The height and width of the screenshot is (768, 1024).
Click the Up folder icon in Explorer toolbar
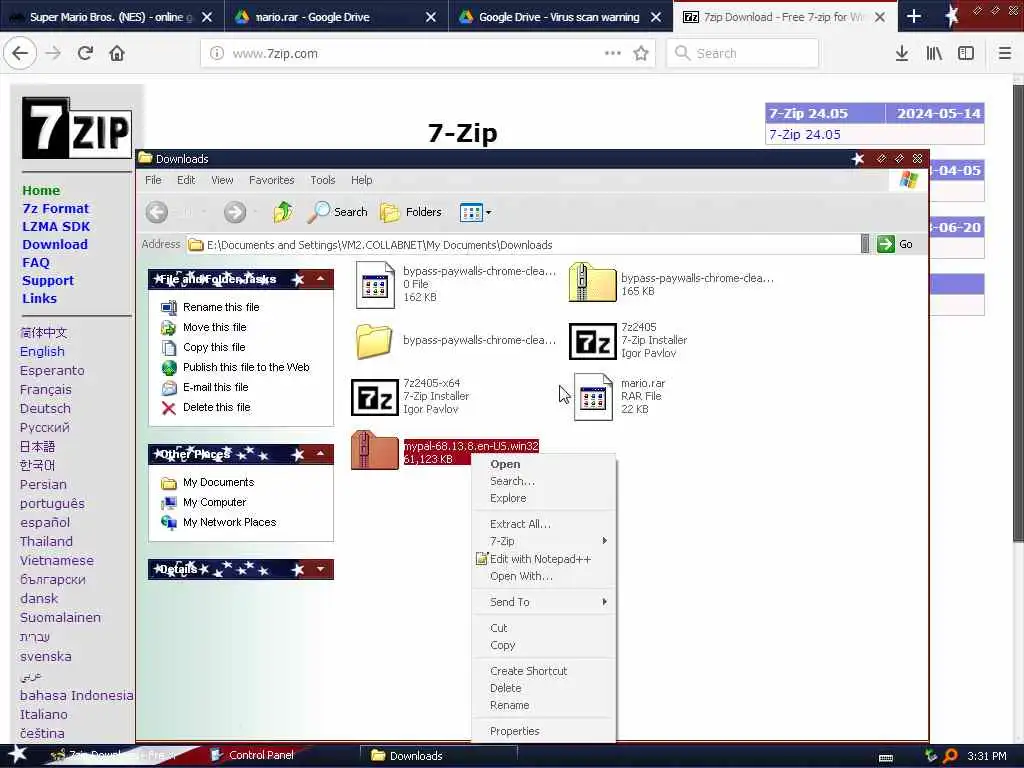[283, 212]
